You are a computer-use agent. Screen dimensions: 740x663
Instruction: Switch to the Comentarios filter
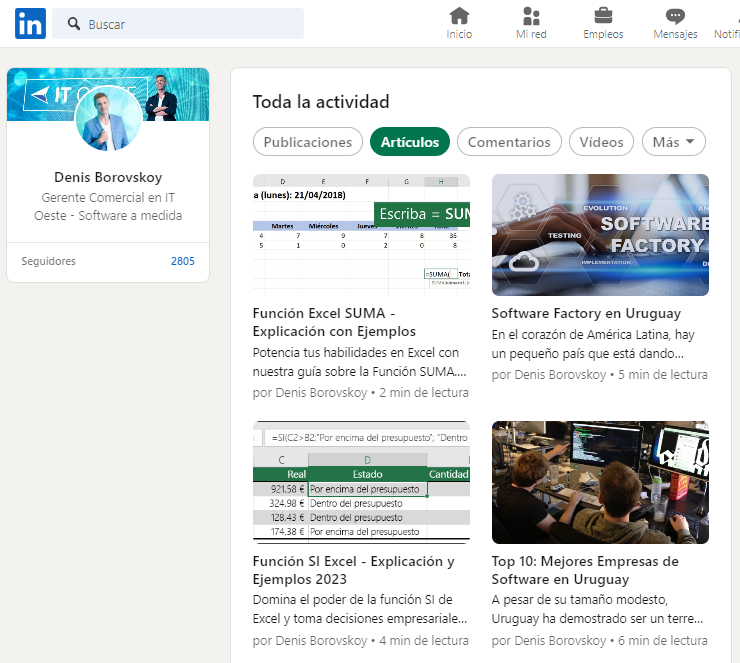click(x=509, y=142)
